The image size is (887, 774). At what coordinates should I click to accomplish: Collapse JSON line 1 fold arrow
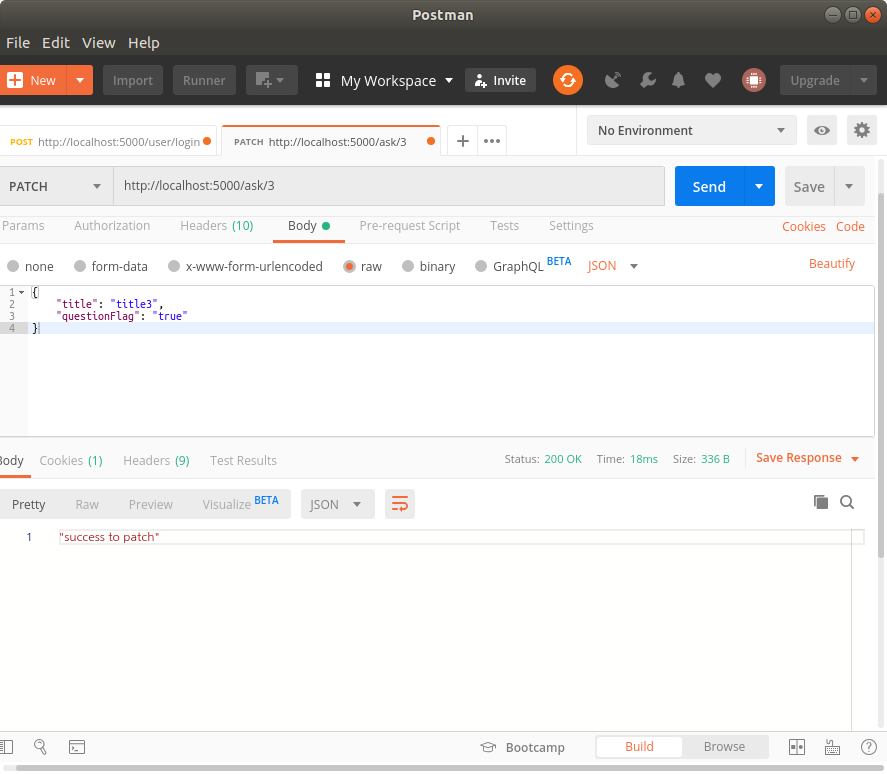pos(21,293)
